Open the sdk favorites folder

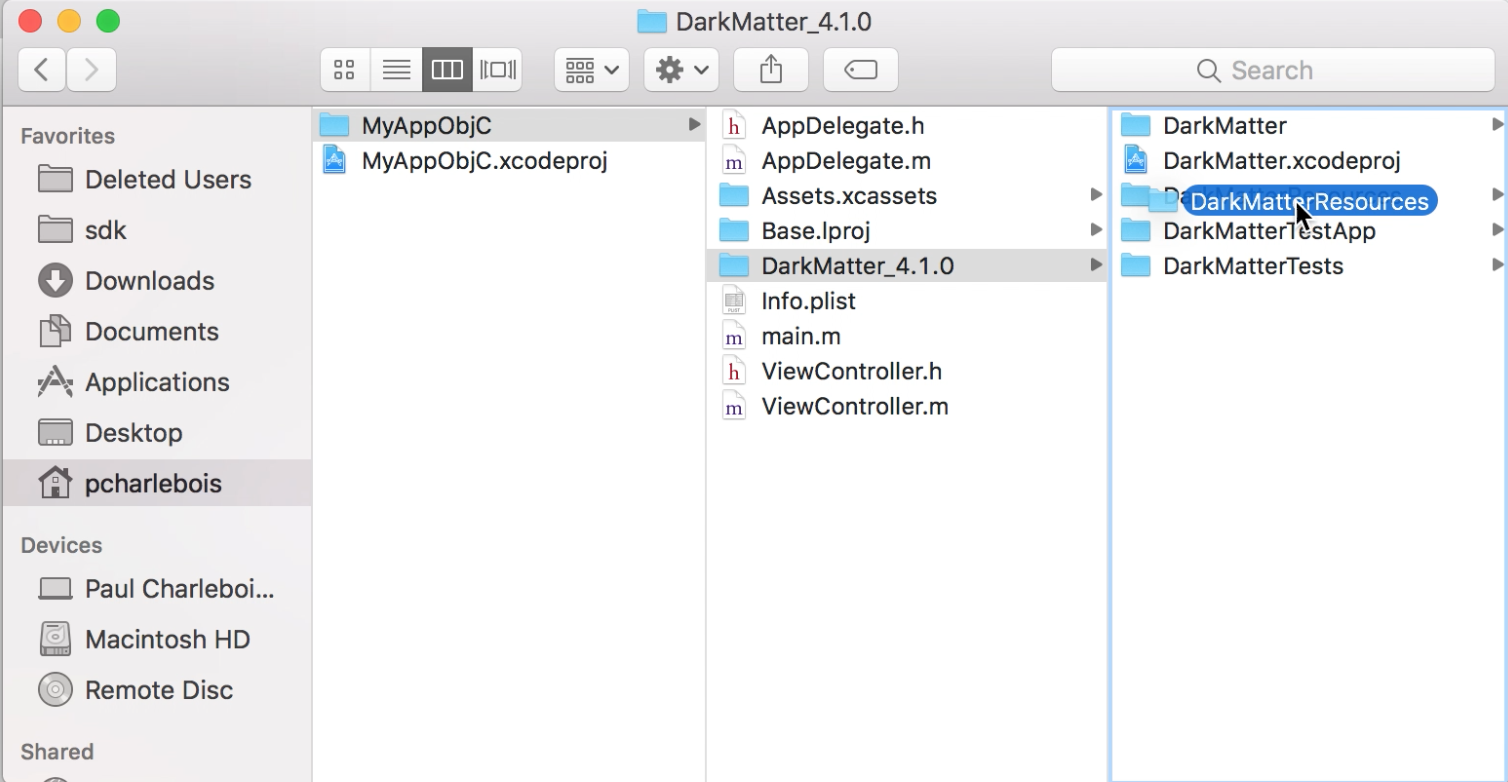coord(106,230)
